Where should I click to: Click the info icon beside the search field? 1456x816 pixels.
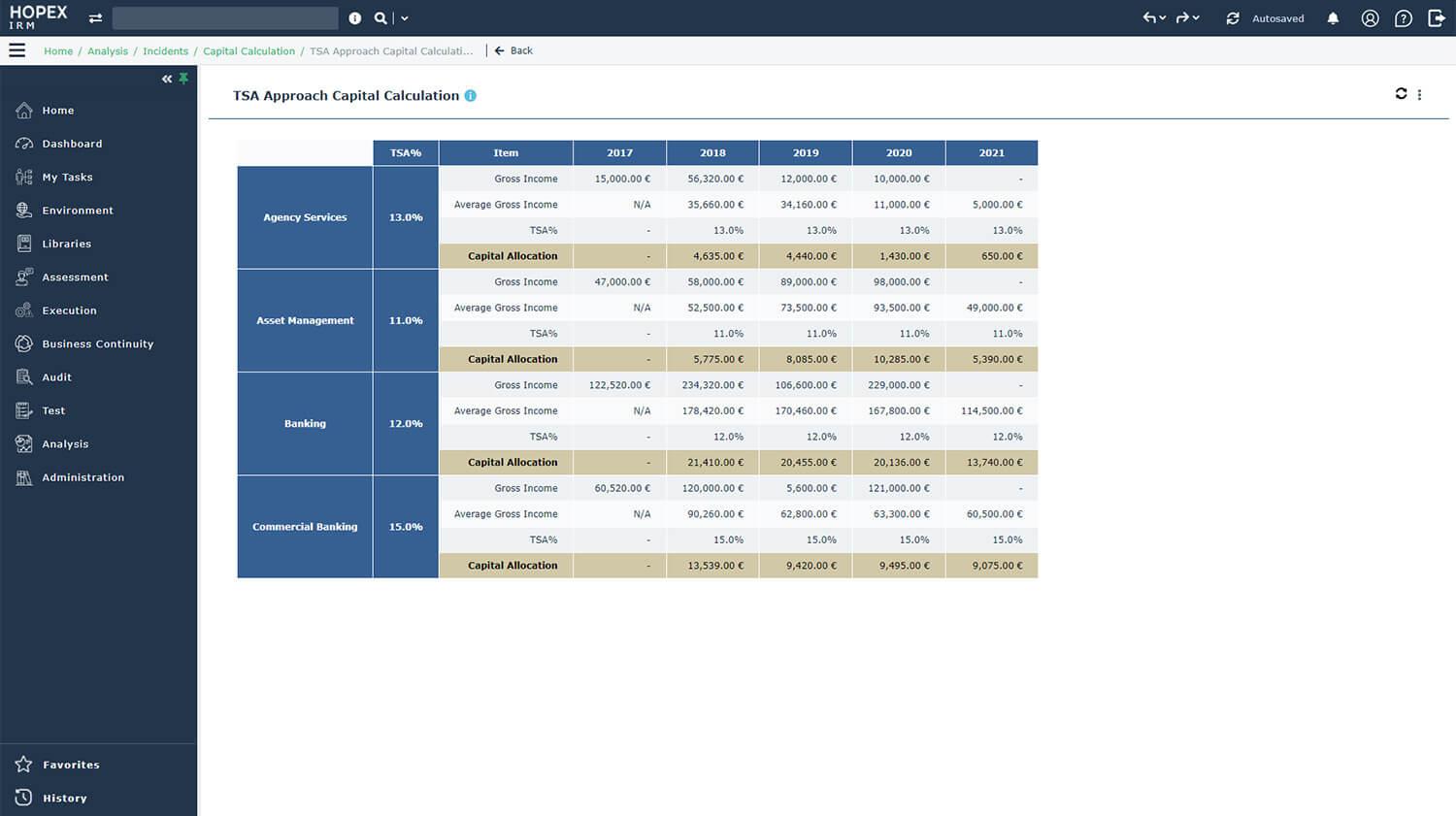pos(355,18)
